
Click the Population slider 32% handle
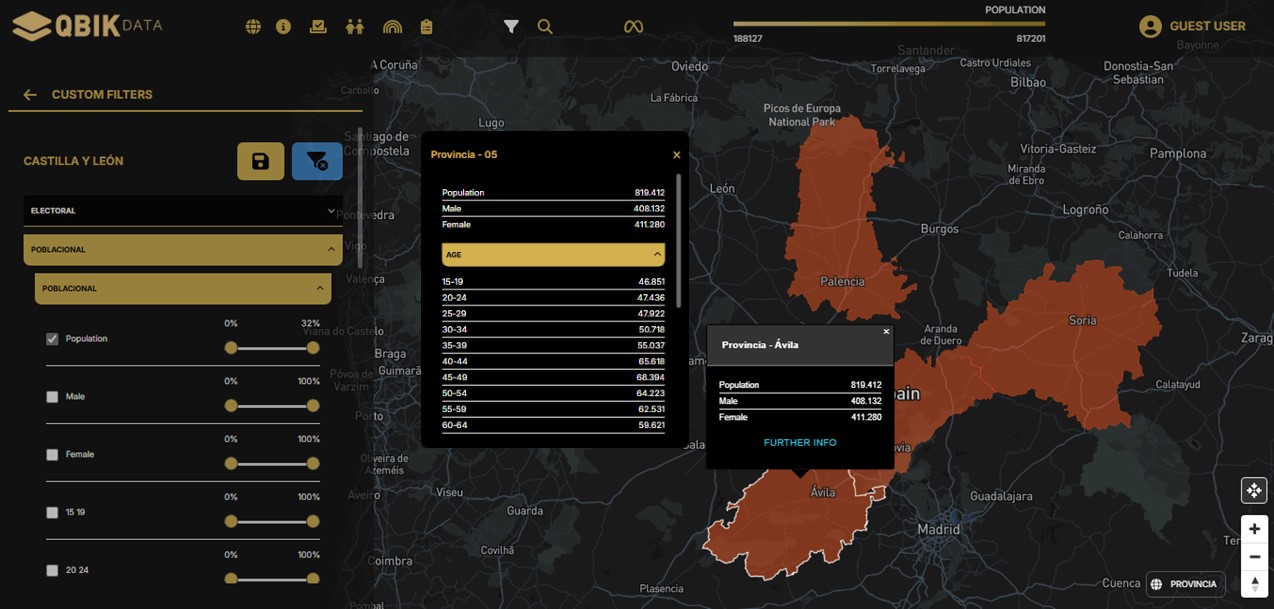click(313, 348)
